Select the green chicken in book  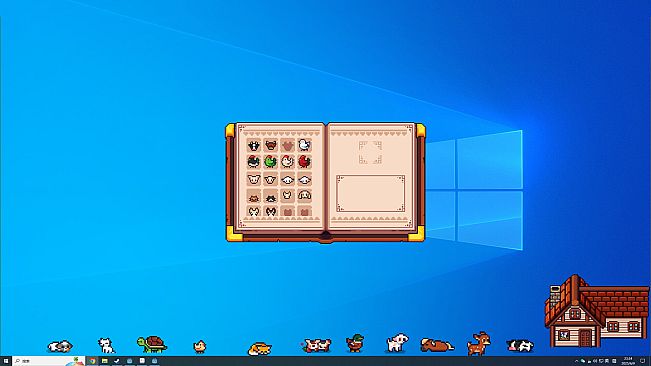coord(271,162)
